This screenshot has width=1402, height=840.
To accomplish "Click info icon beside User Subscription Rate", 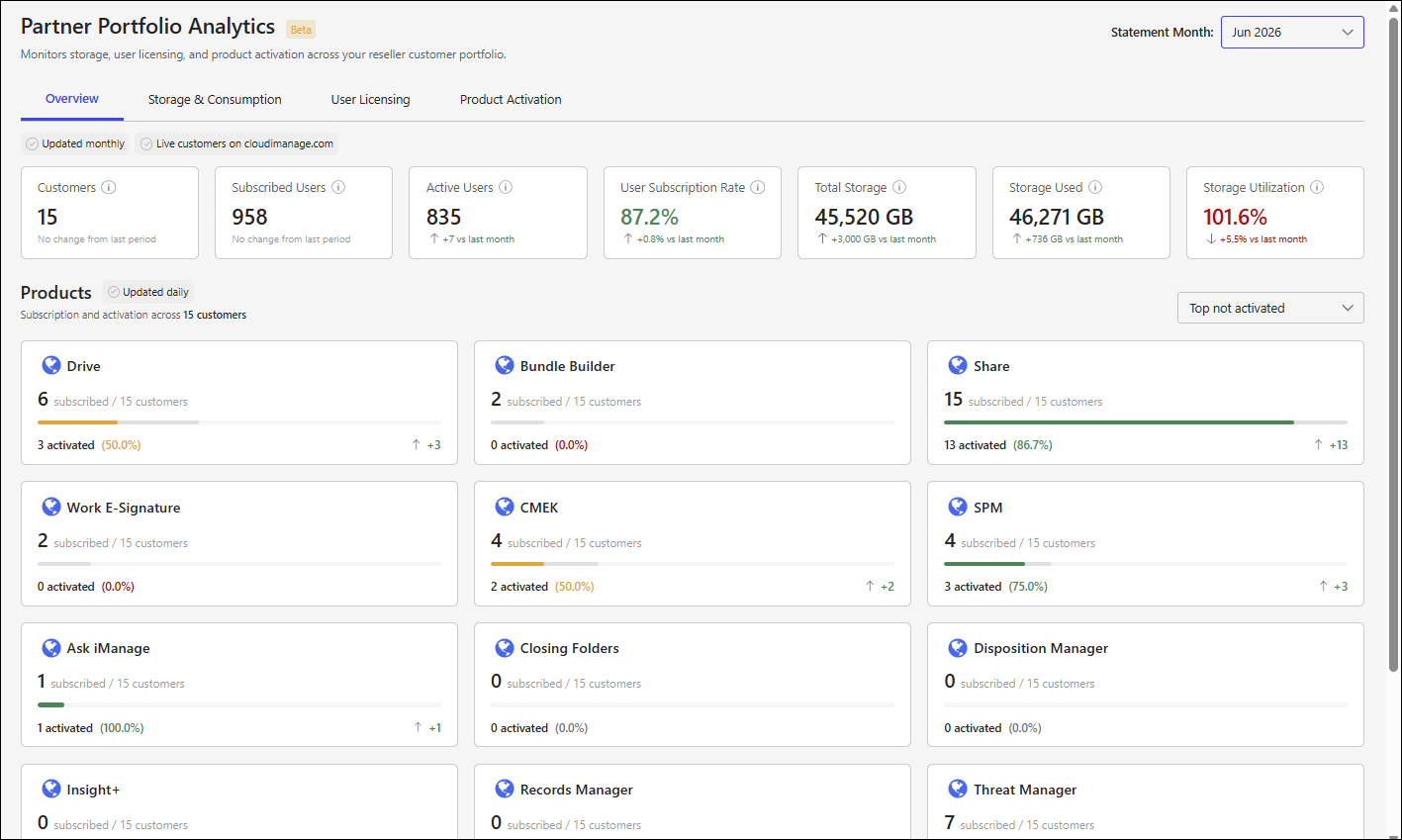I will [x=758, y=187].
